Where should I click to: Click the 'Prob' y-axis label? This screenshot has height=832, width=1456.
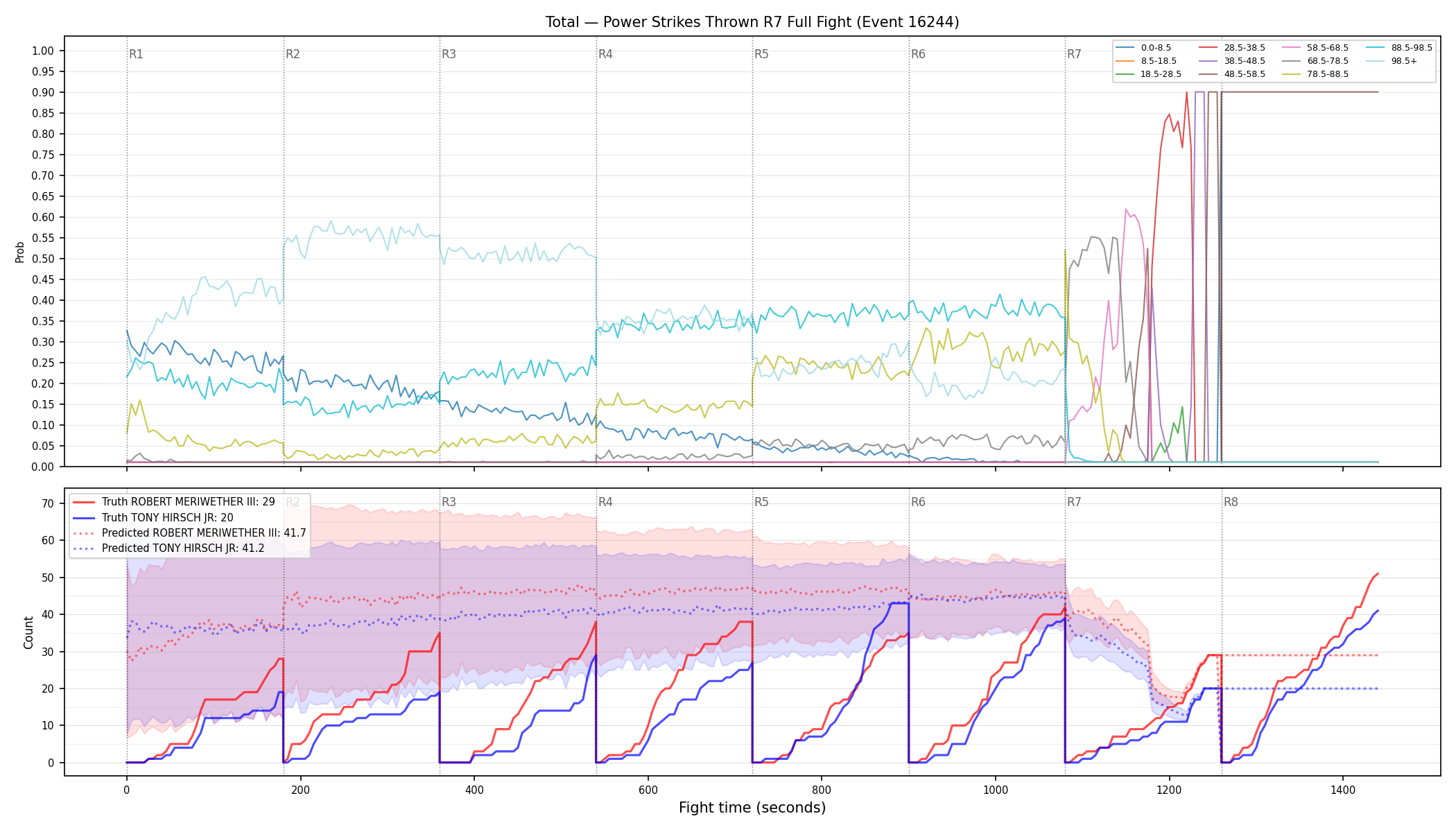19,252
